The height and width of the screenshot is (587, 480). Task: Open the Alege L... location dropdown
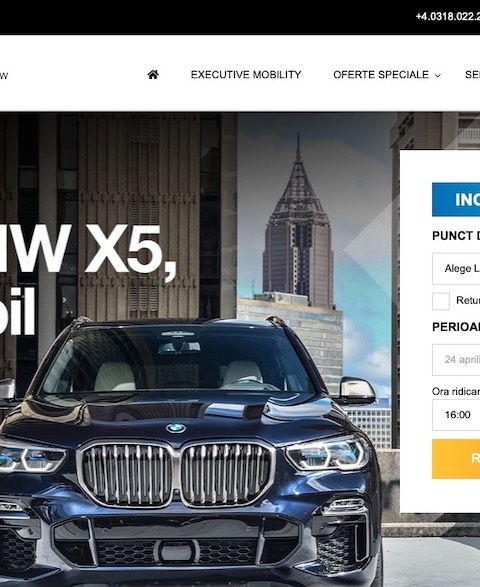click(456, 269)
